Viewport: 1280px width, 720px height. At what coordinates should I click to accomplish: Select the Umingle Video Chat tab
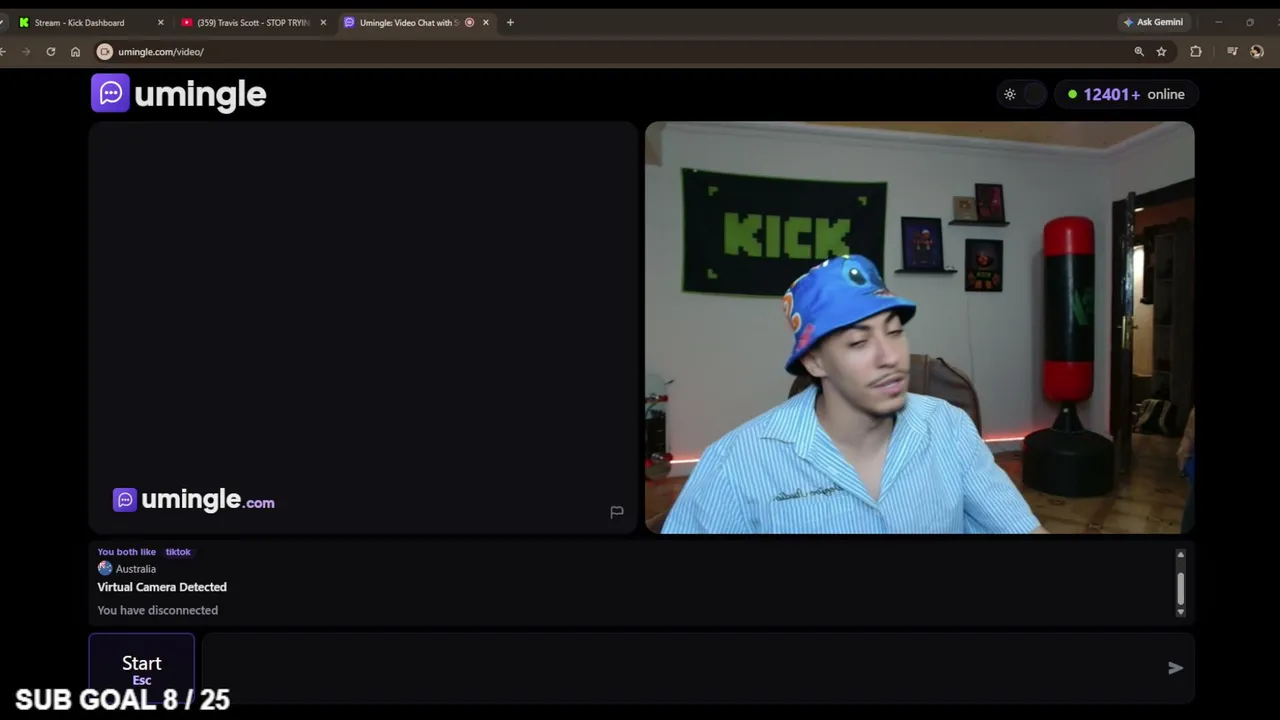coord(416,22)
